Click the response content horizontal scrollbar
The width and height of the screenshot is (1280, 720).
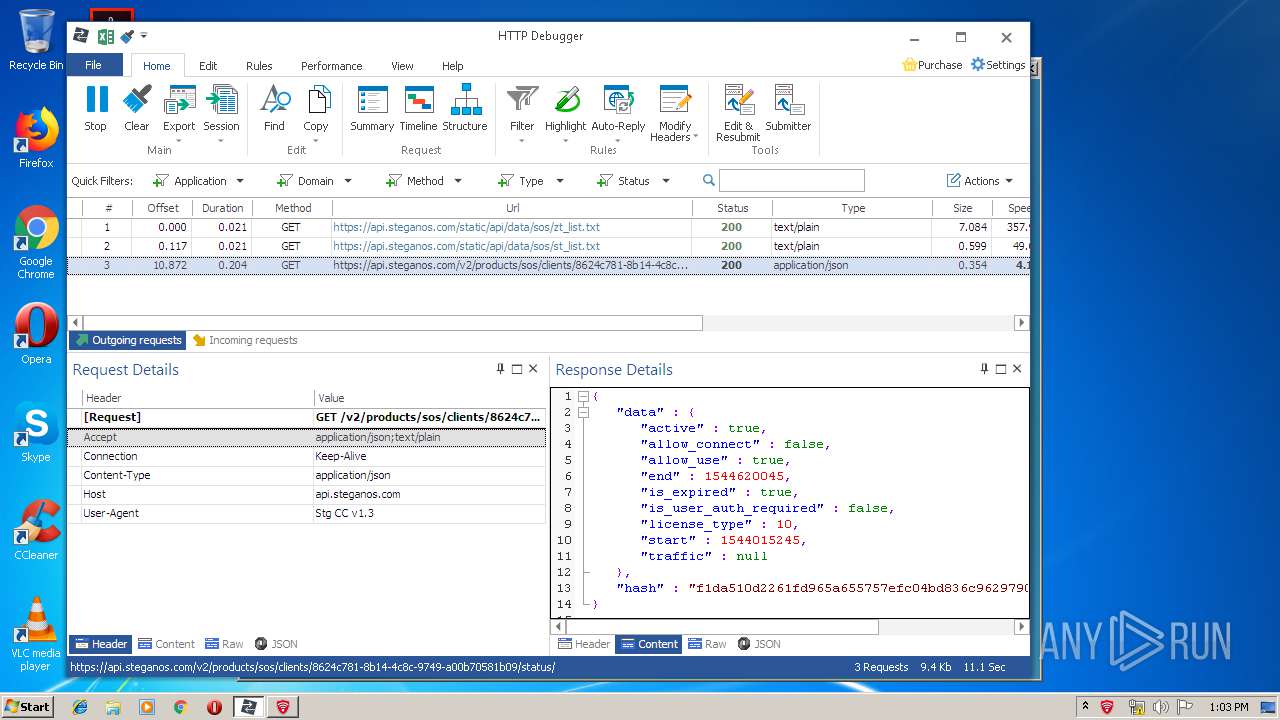pyautogui.click(x=721, y=627)
